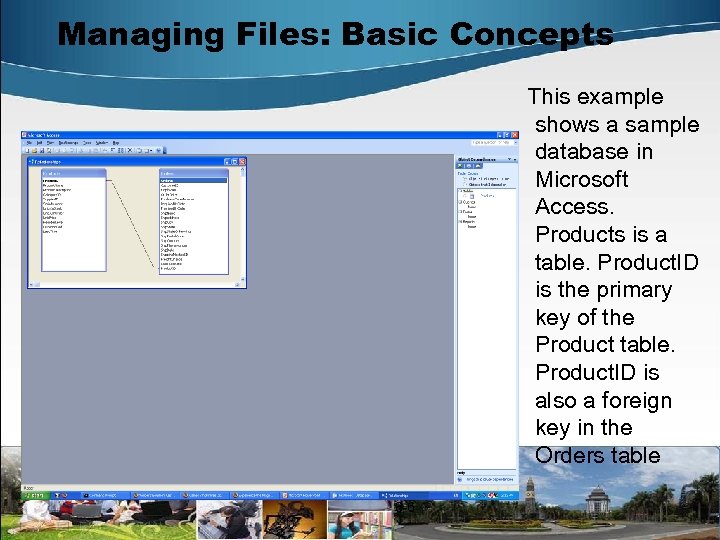Viewport: 720px width, 540px height.
Task: Collapse the Tables node in dependencies tree
Action: [x=461, y=191]
